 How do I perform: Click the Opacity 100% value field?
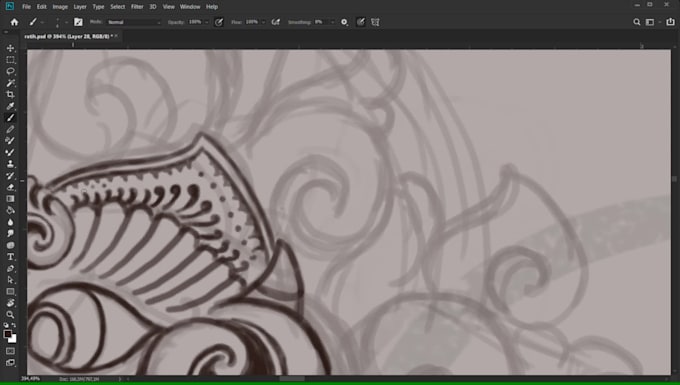click(195, 22)
